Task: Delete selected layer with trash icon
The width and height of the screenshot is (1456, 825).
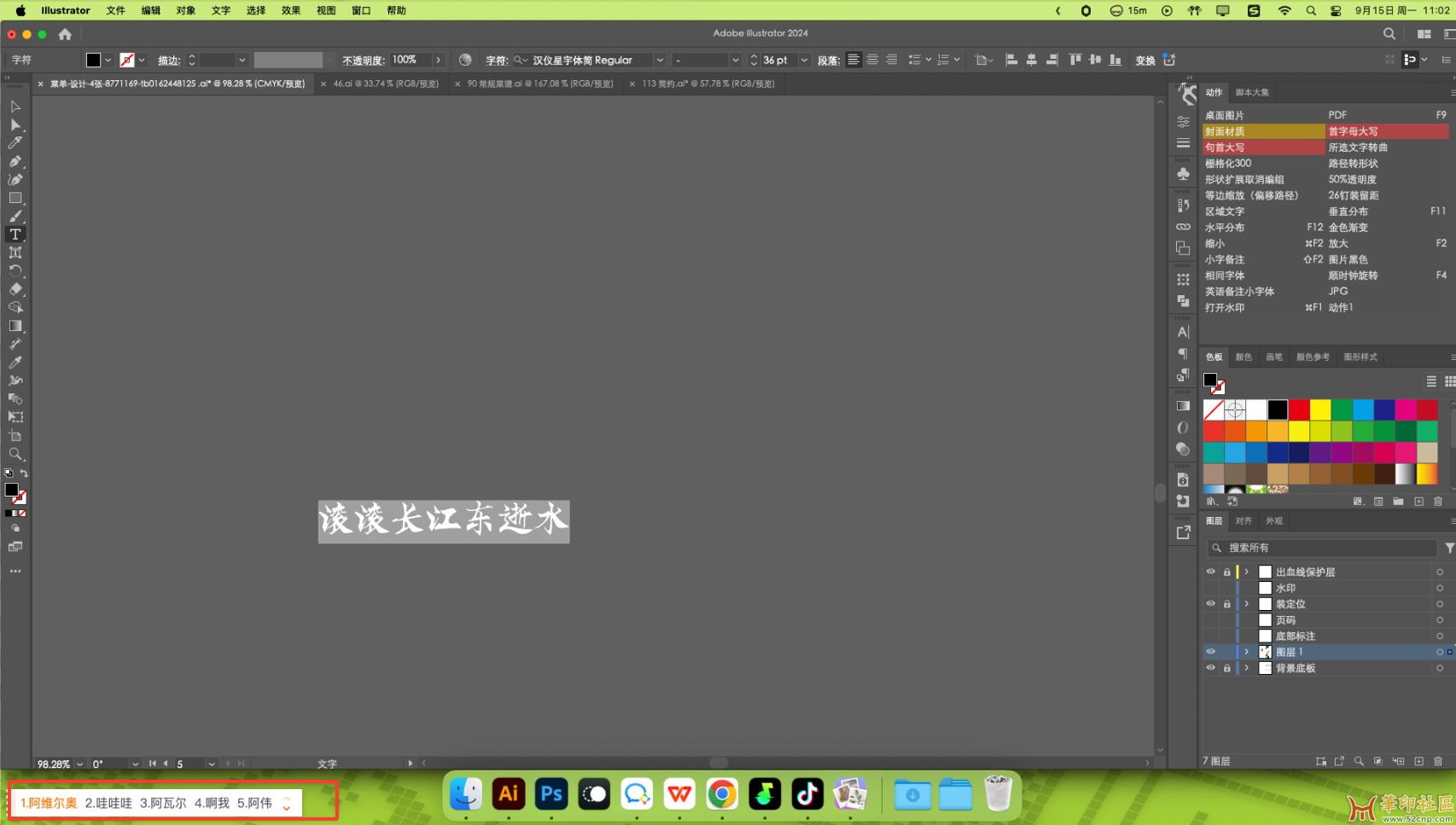Action: (x=1438, y=761)
